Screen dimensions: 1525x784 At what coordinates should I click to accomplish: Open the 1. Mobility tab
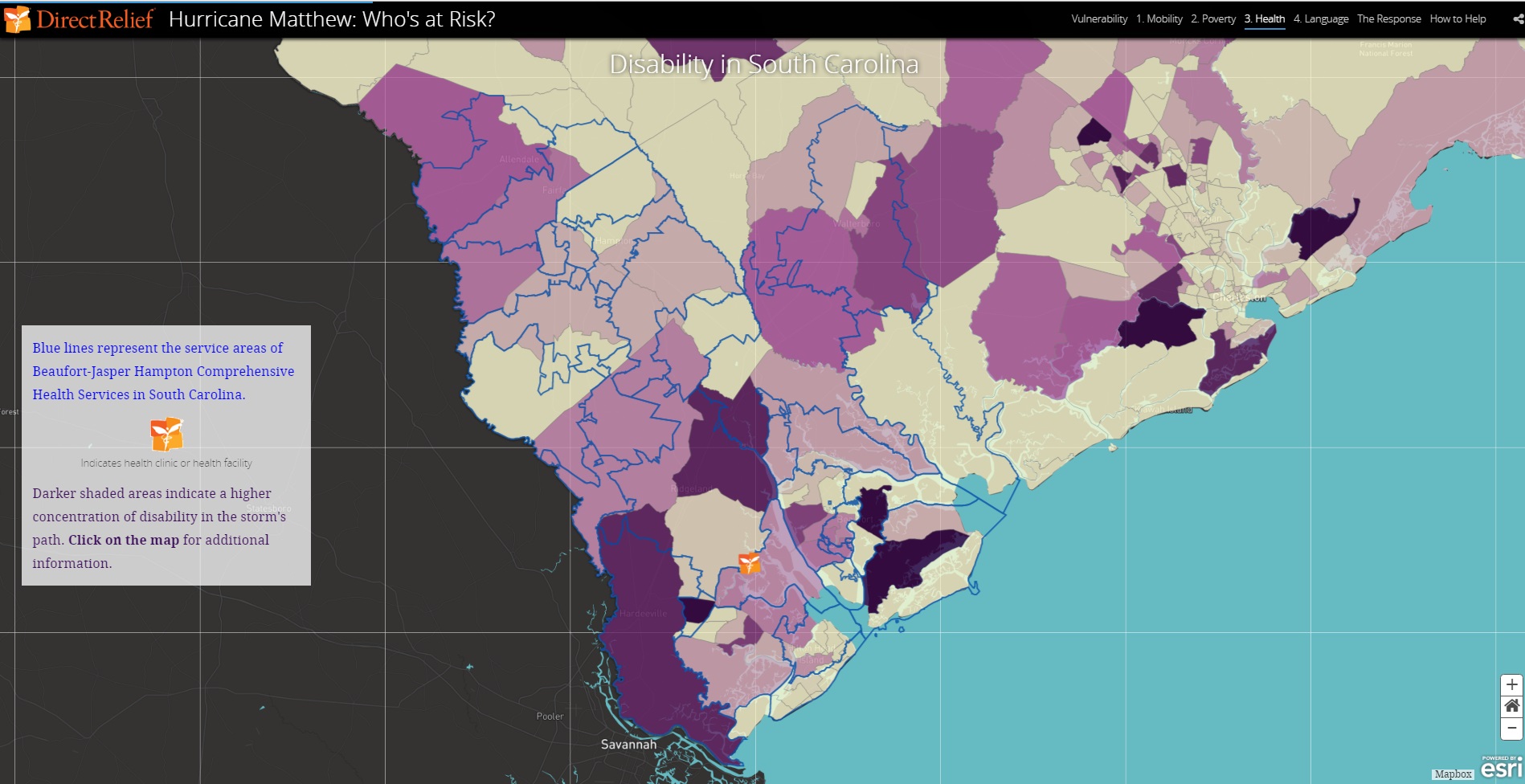coord(1159,19)
